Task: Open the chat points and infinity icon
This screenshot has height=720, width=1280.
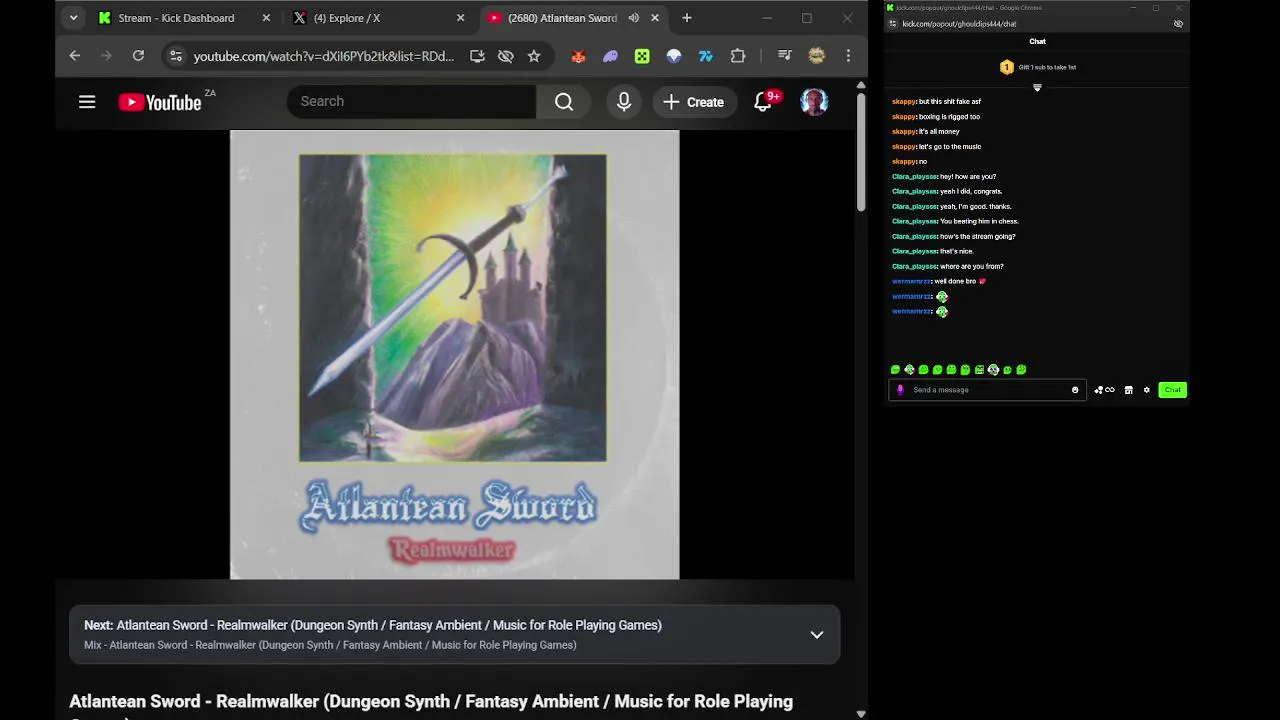Action: (1104, 390)
